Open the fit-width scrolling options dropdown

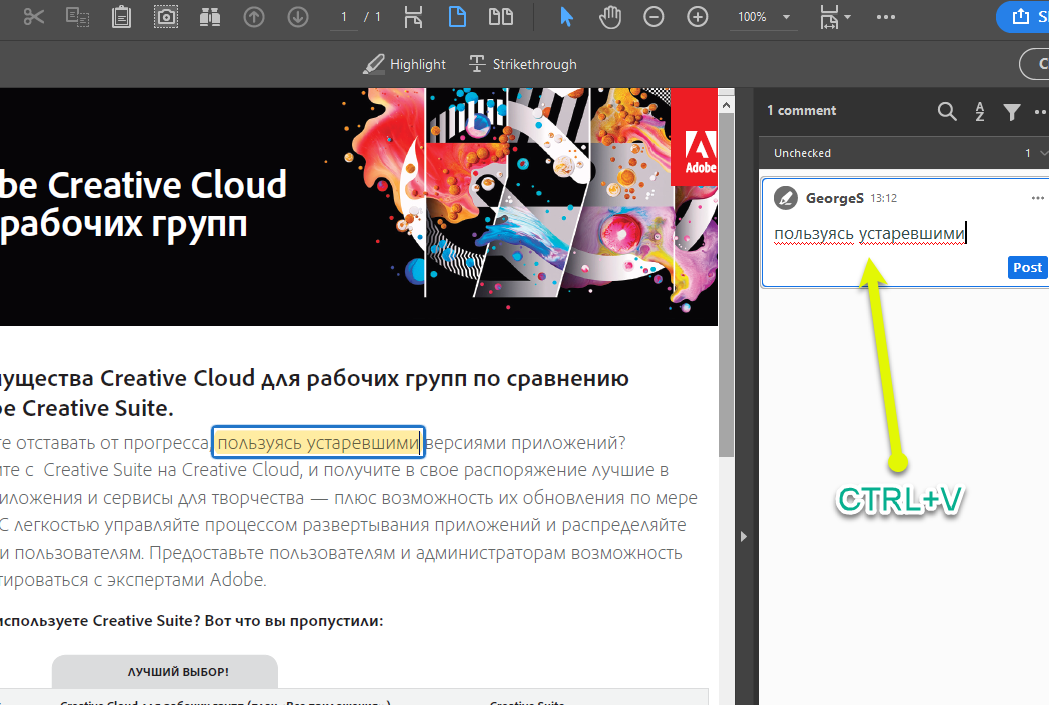click(x=835, y=17)
